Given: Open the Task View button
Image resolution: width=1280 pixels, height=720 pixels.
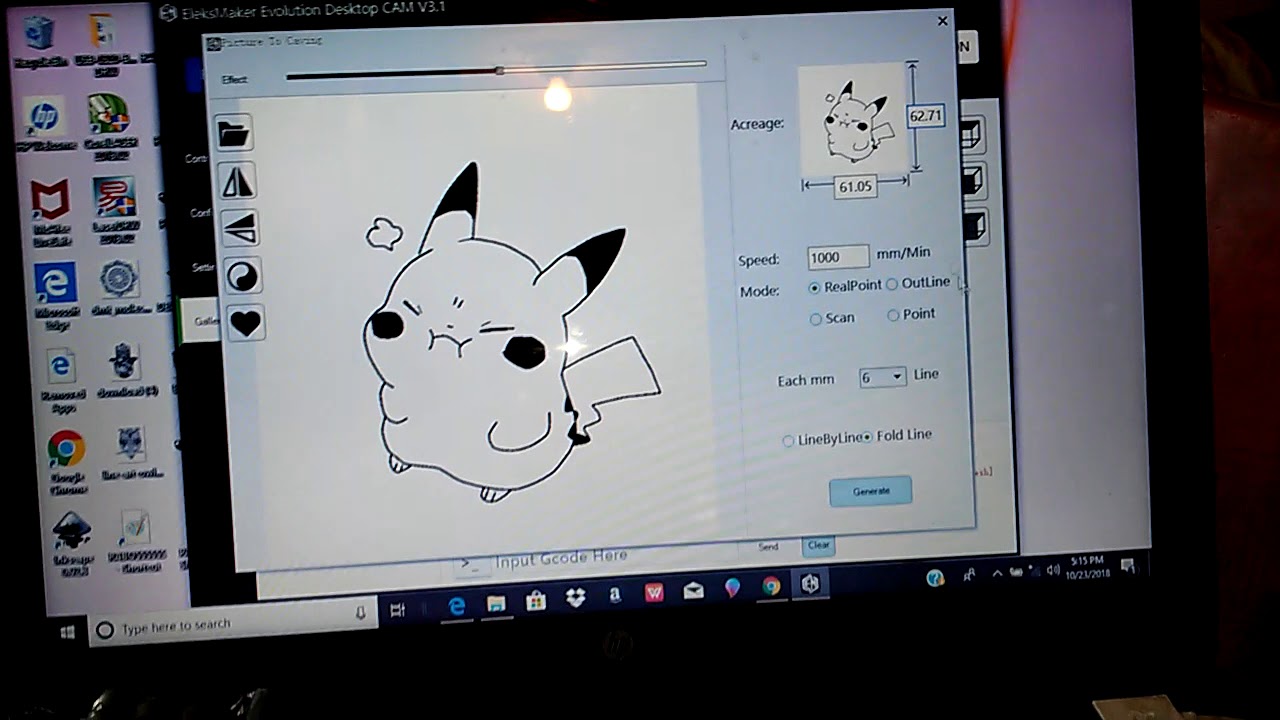Looking at the screenshot, I should point(397,610).
